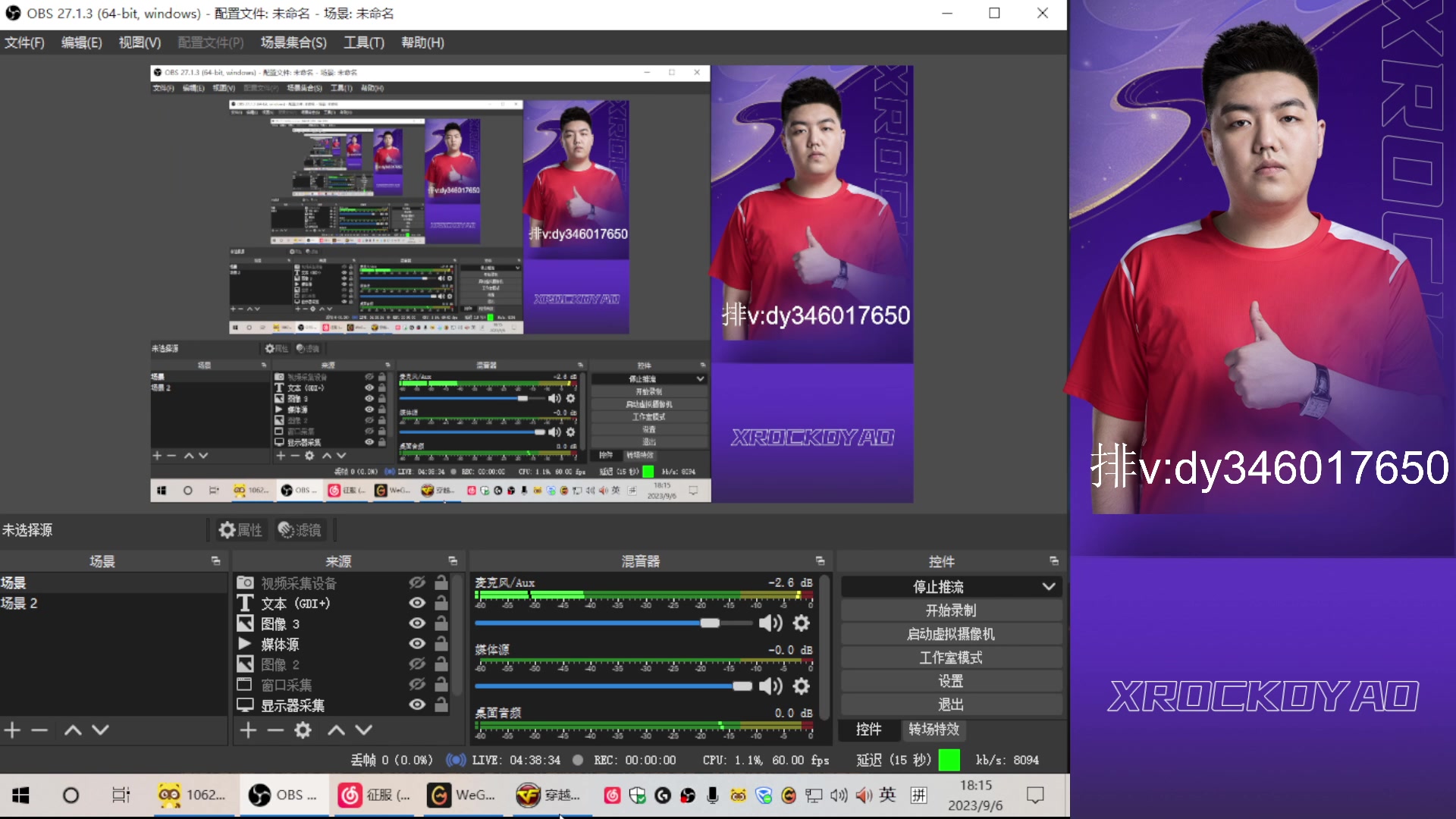Show the 视频采集设备 source
The height and width of the screenshot is (819, 1456).
[x=417, y=582]
